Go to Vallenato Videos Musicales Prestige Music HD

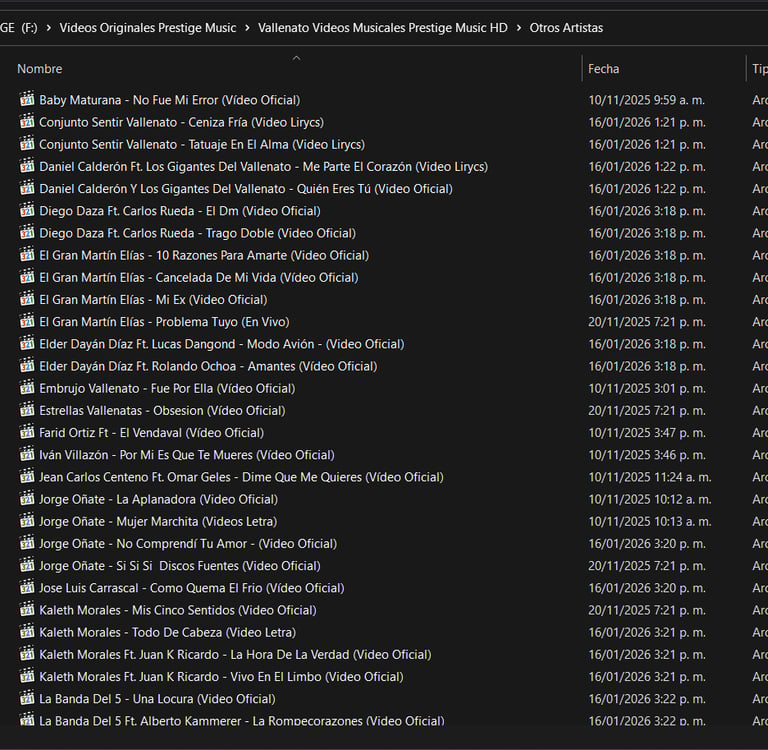383,28
